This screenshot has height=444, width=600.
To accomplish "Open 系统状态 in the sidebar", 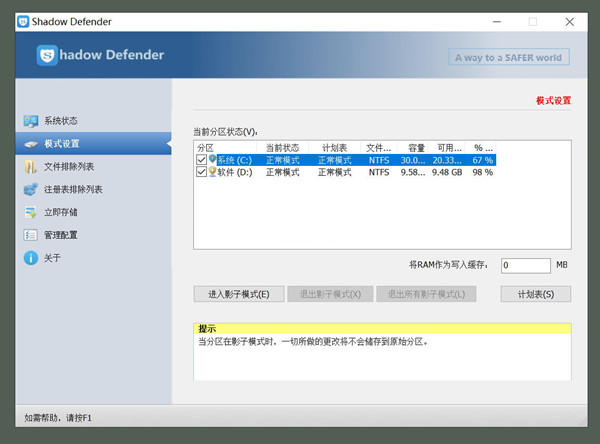I will [x=61, y=121].
